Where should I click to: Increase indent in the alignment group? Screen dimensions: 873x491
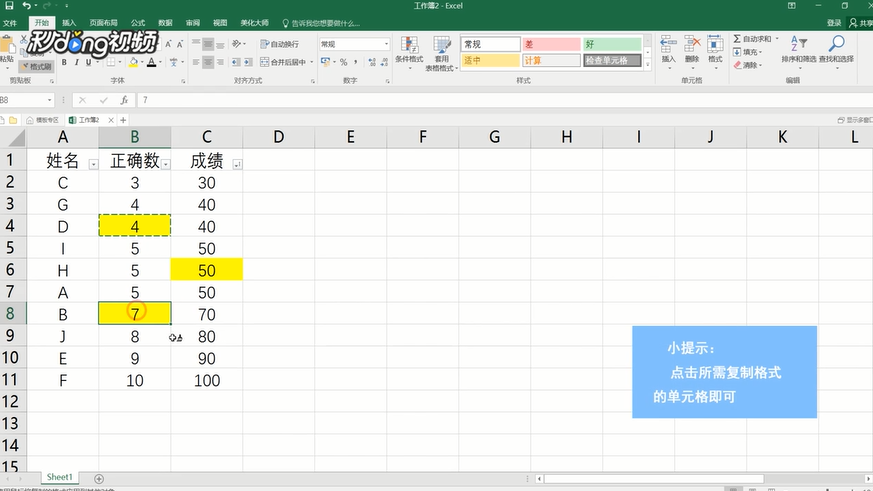point(248,62)
